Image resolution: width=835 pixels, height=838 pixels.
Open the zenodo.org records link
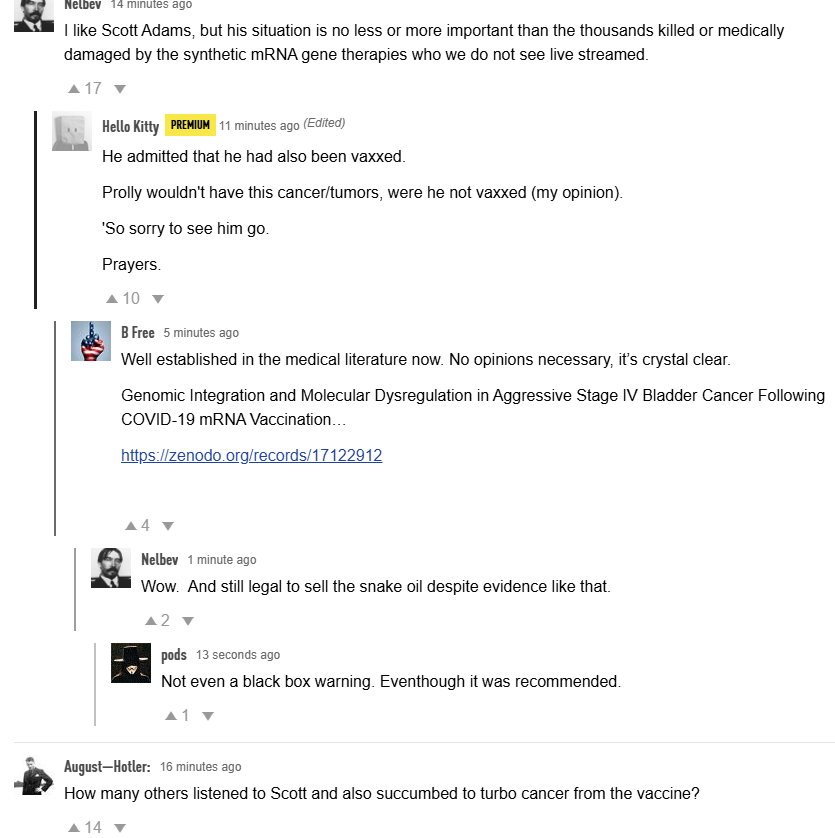[x=251, y=455]
